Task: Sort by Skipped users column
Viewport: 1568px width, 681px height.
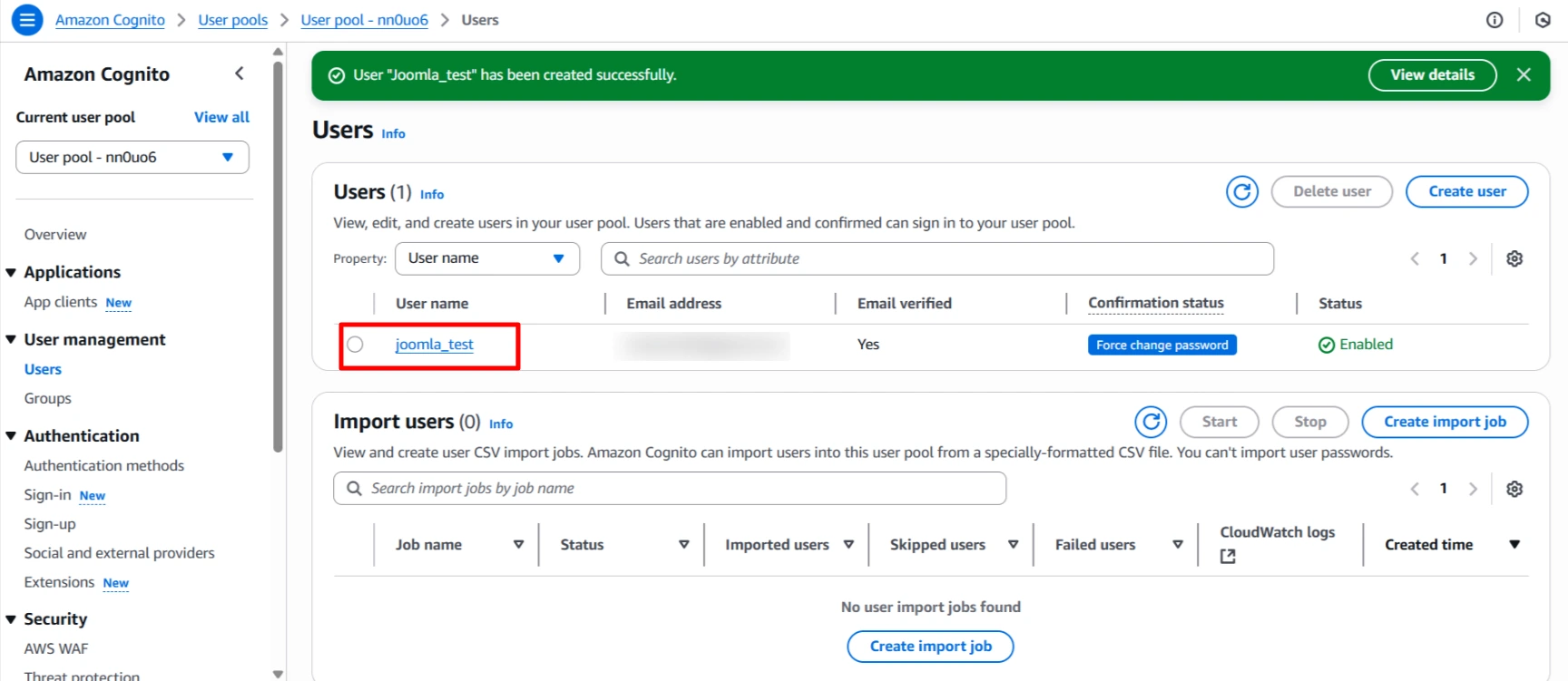Action: click(1014, 545)
